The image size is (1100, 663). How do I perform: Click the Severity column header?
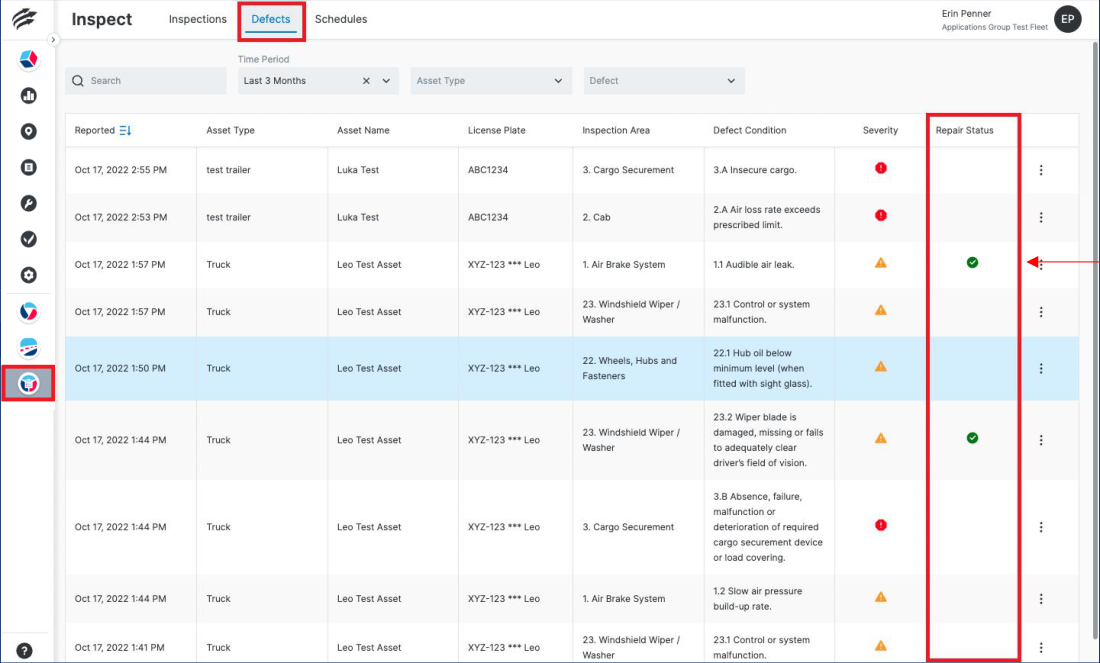(880, 130)
